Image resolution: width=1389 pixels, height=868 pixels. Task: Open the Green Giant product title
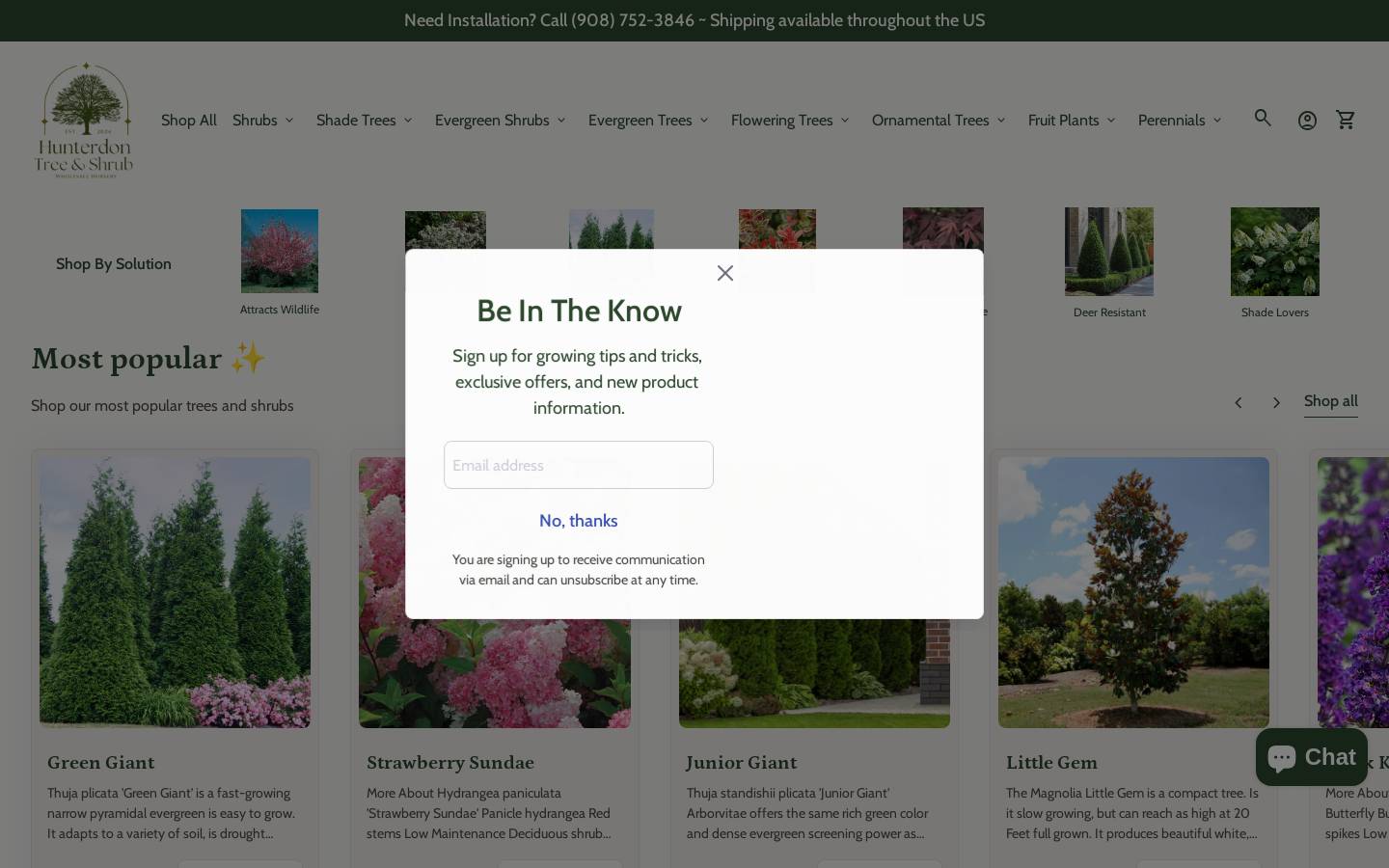point(101,763)
